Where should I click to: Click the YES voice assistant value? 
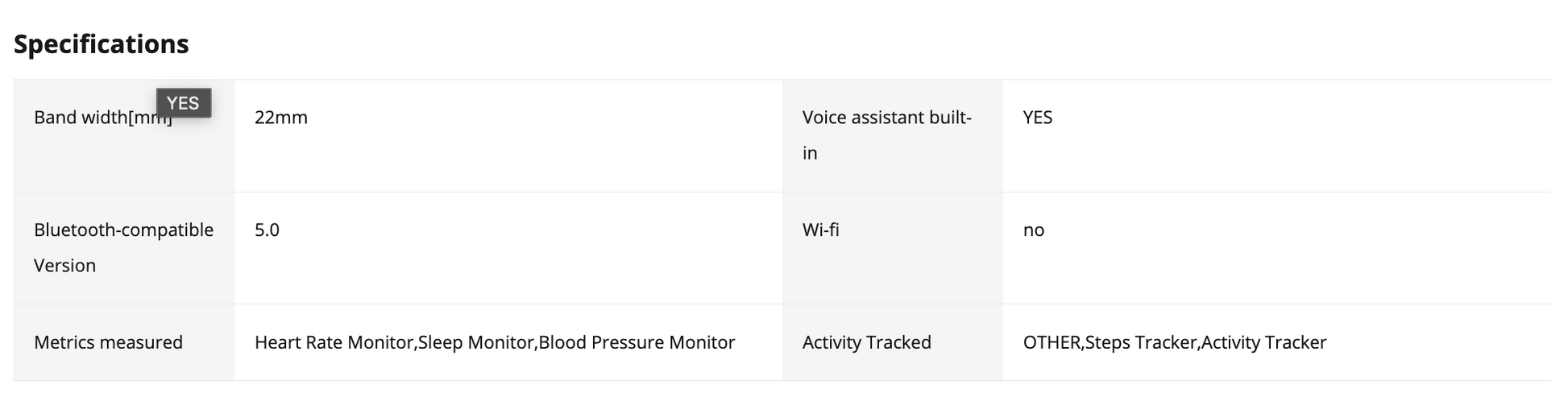point(1038,118)
